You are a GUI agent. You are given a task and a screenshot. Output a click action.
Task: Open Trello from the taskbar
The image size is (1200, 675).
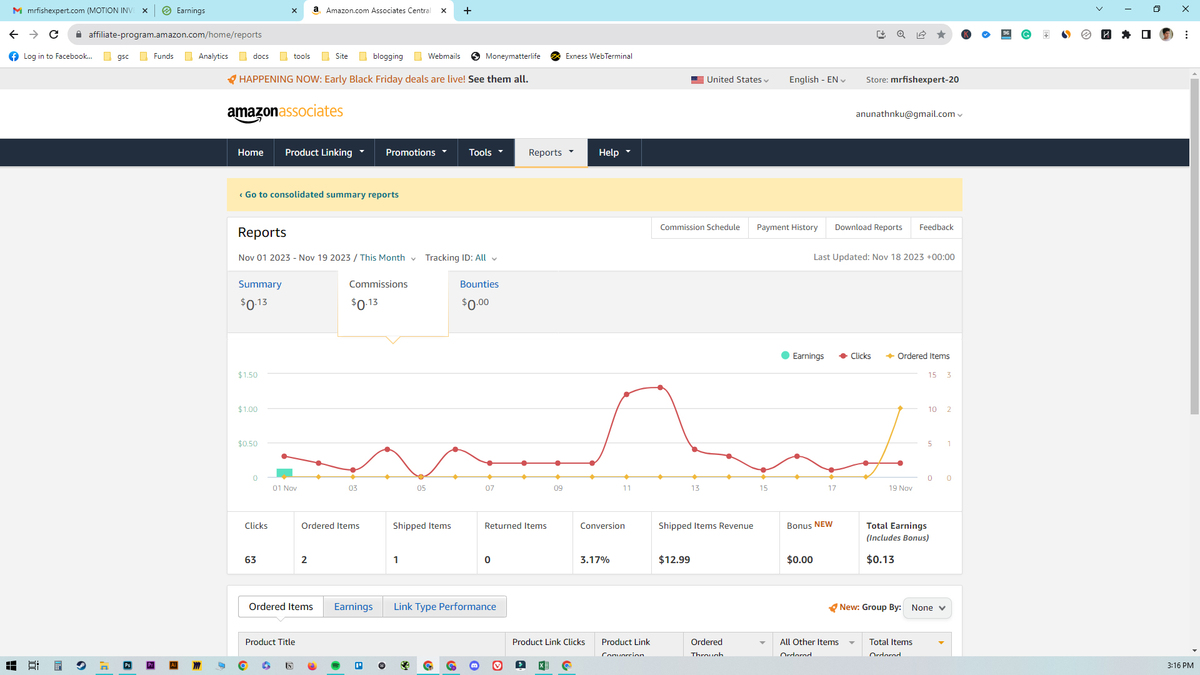click(359, 665)
